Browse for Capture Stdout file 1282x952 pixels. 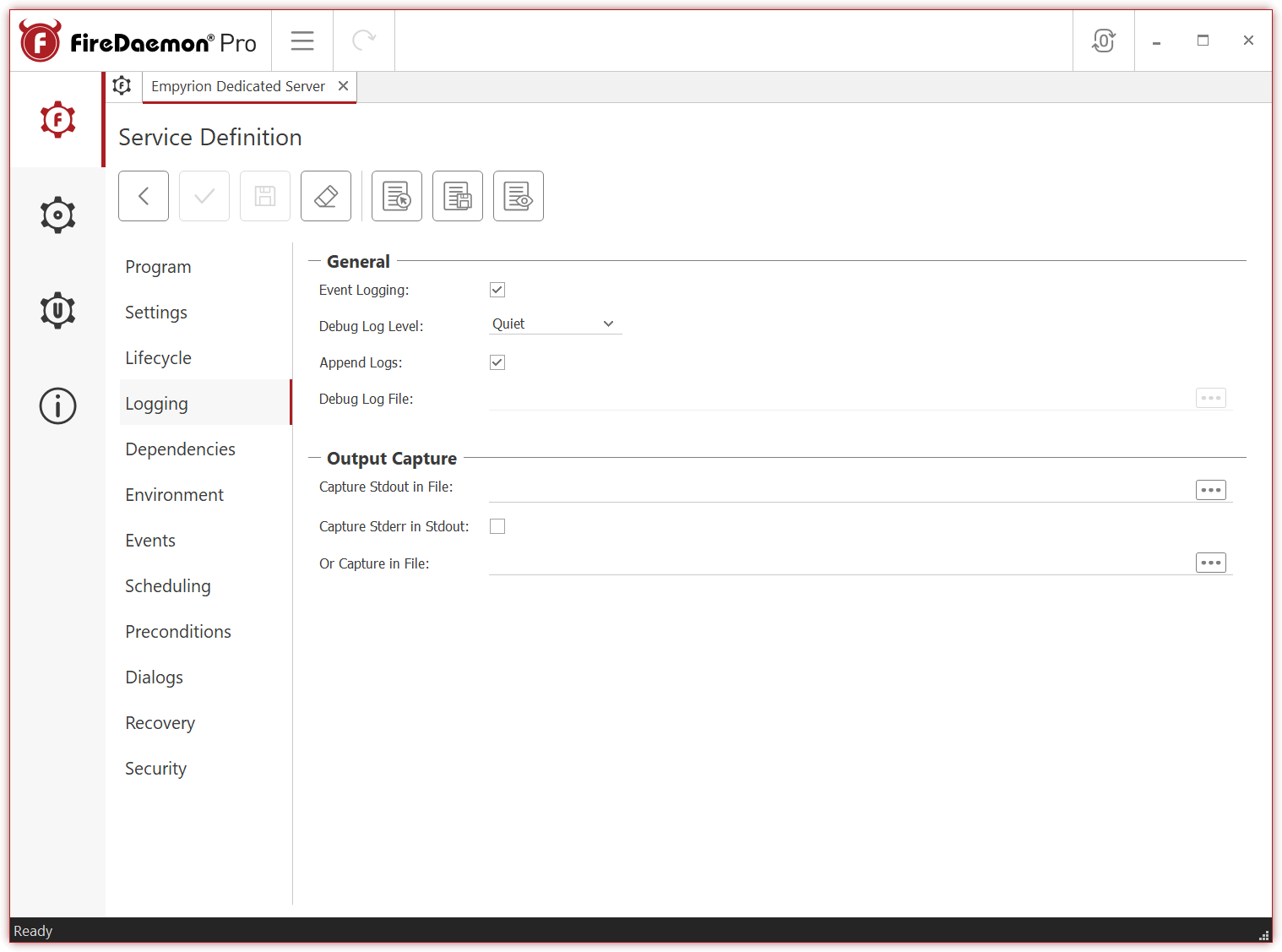click(x=1211, y=490)
